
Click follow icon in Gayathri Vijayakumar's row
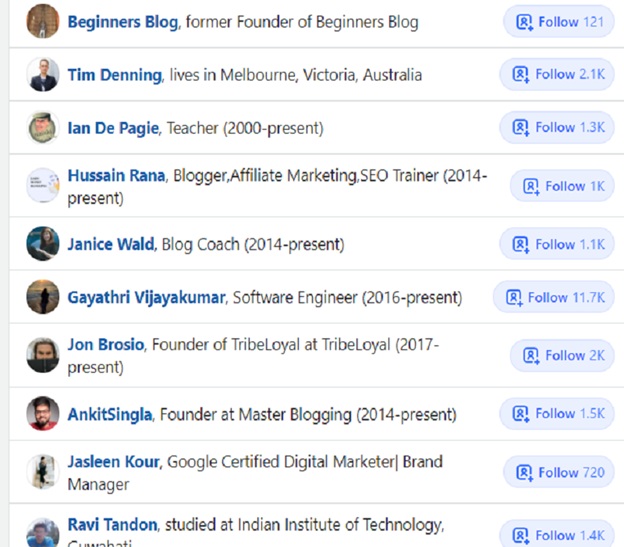coord(514,298)
